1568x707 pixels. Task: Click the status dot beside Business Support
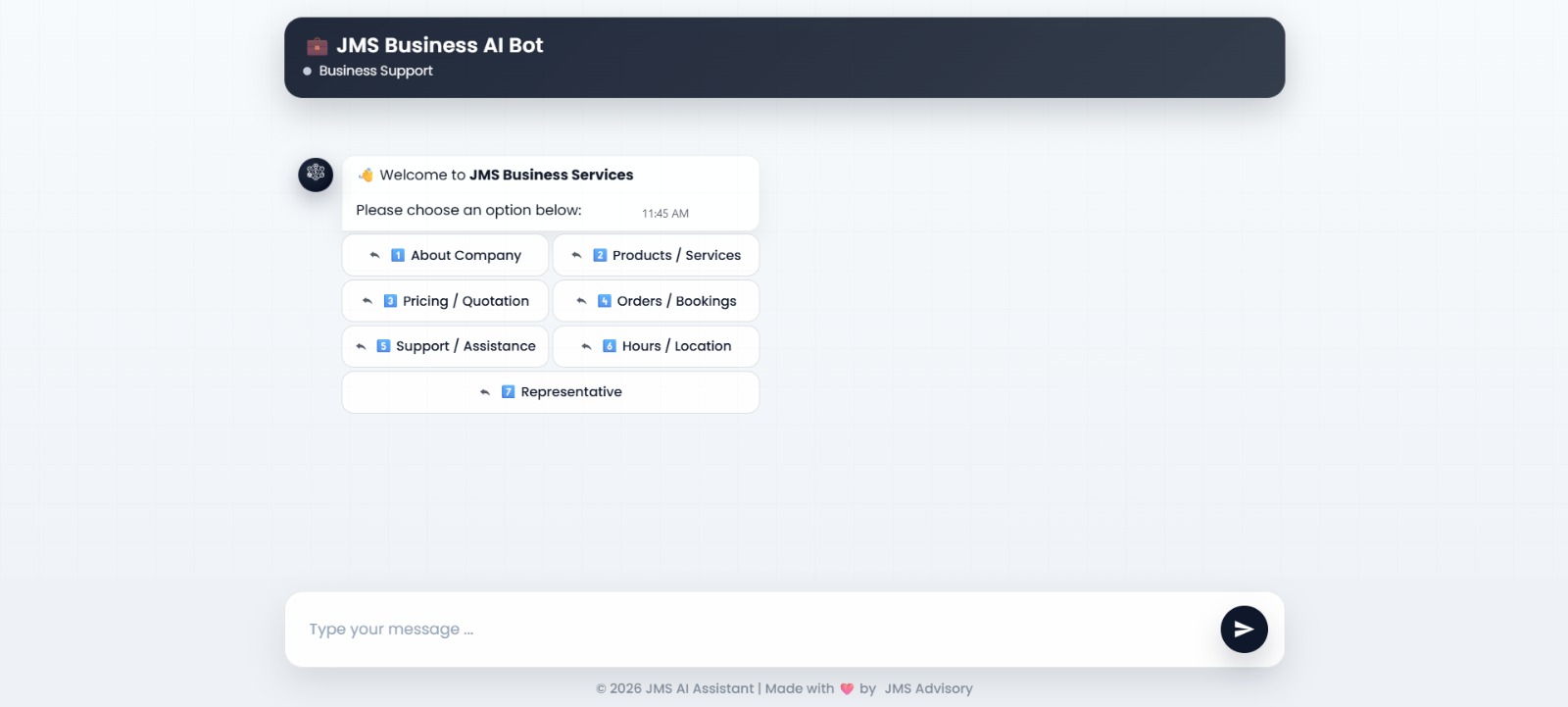coord(308,72)
